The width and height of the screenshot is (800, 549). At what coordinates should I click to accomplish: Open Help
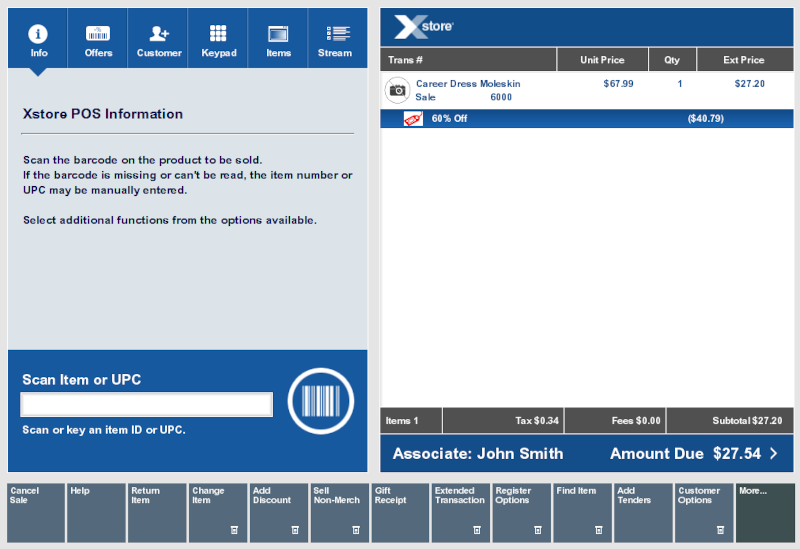point(96,513)
